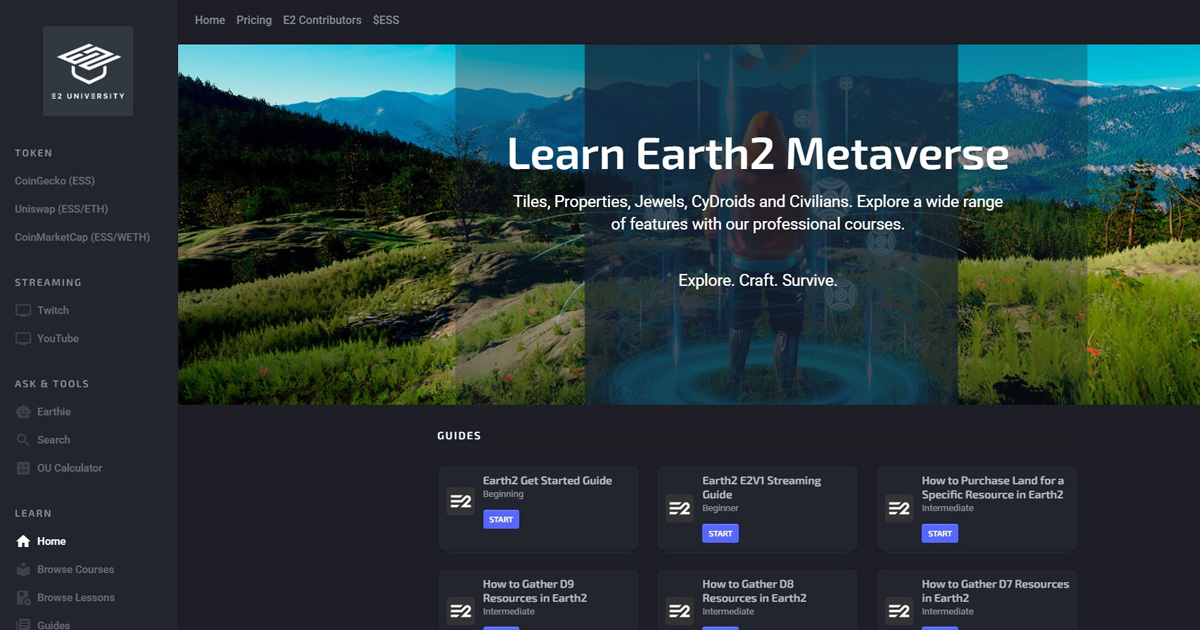Click the Twitch monitor icon
The width and height of the screenshot is (1200, 630).
pyautogui.click(x=23, y=311)
